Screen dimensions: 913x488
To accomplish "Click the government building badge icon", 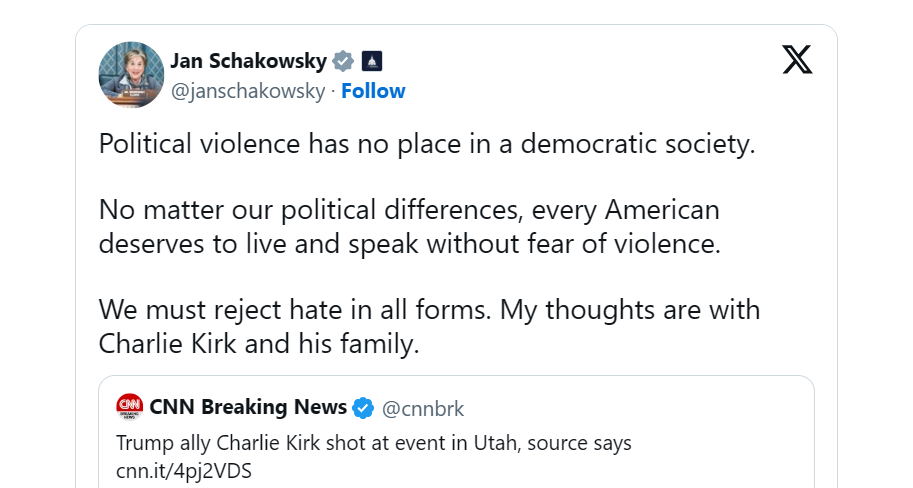I will tap(371, 61).
